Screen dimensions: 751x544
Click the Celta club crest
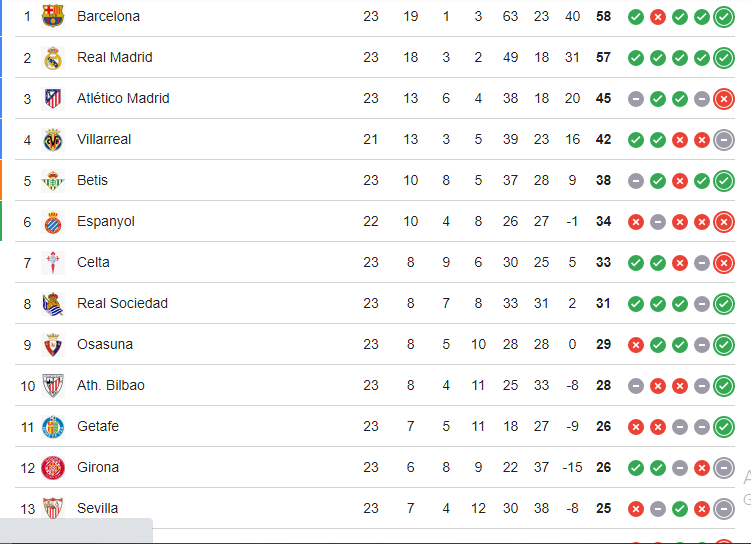53,262
